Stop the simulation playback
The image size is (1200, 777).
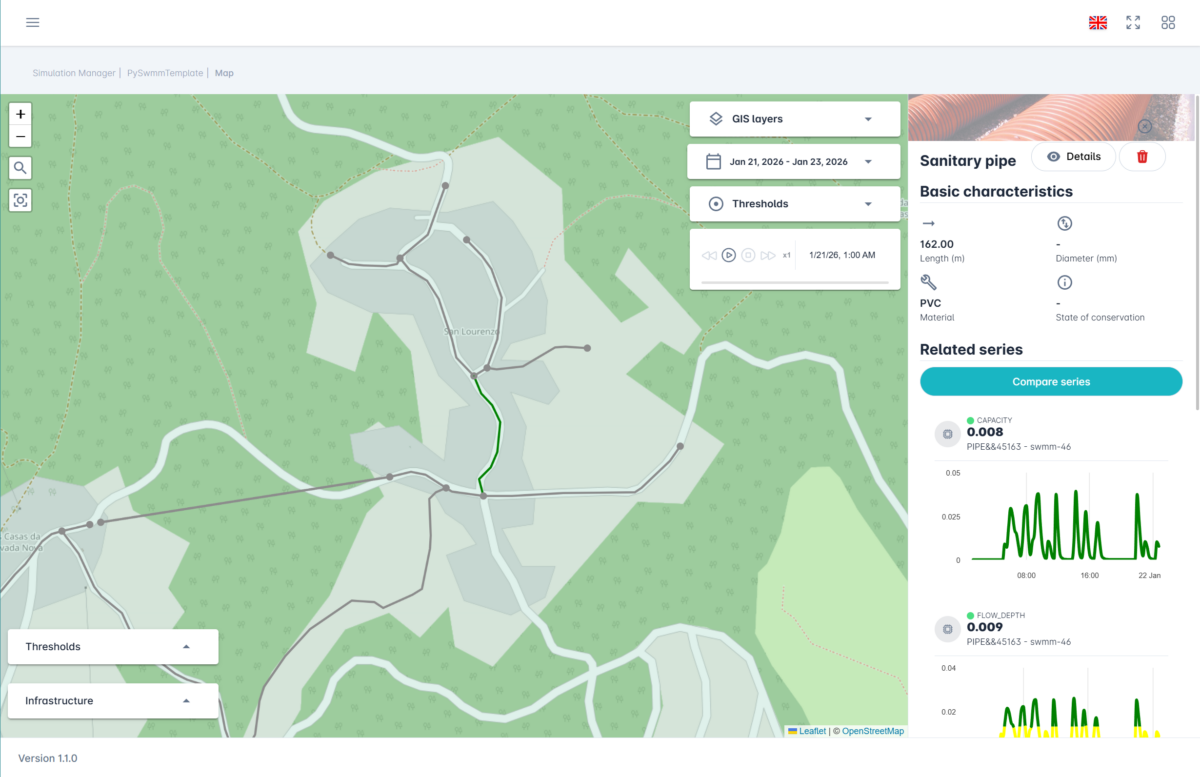pos(748,255)
